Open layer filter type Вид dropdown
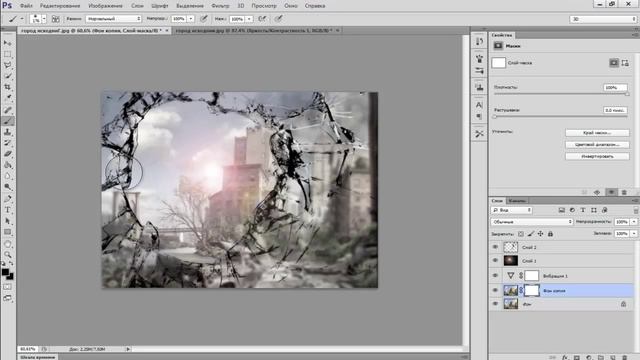 click(x=511, y=210)
